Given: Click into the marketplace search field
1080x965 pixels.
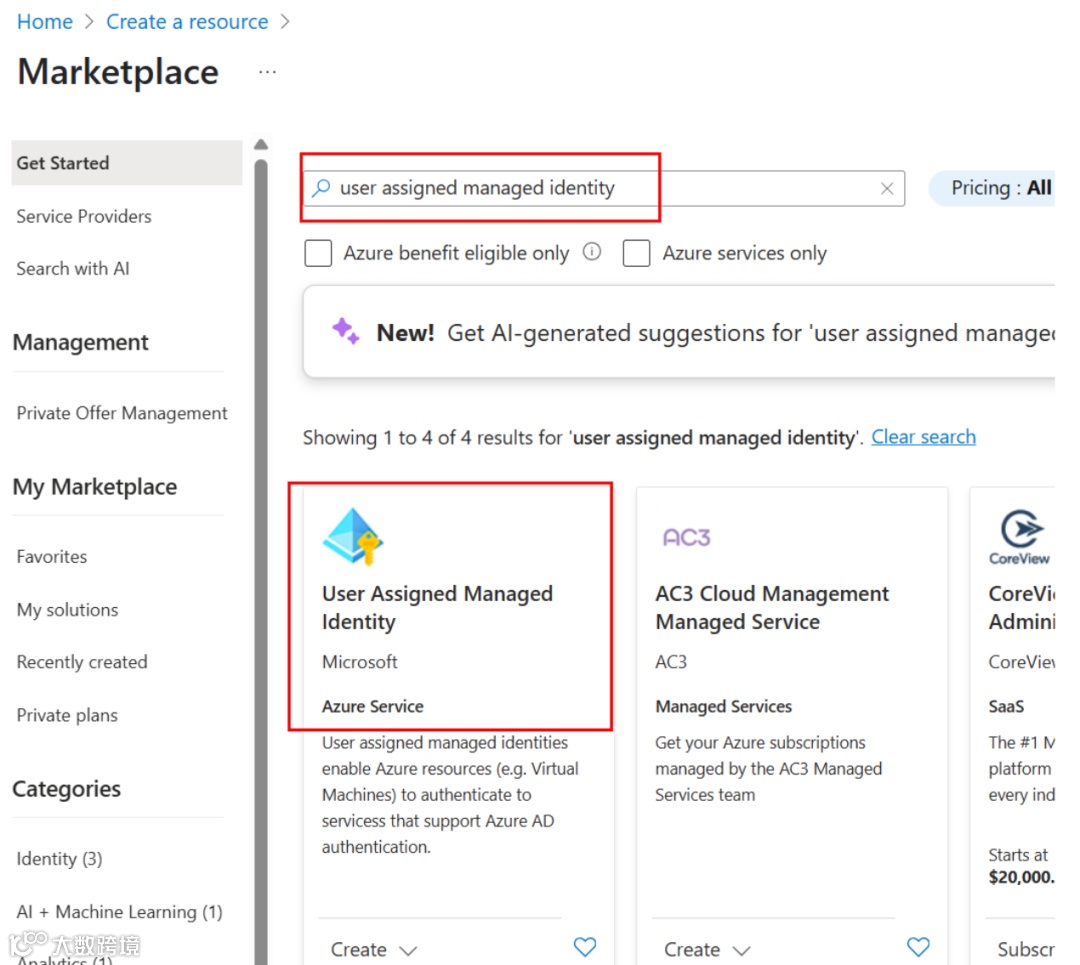Looking at the screenshot, I should point(600,188).
